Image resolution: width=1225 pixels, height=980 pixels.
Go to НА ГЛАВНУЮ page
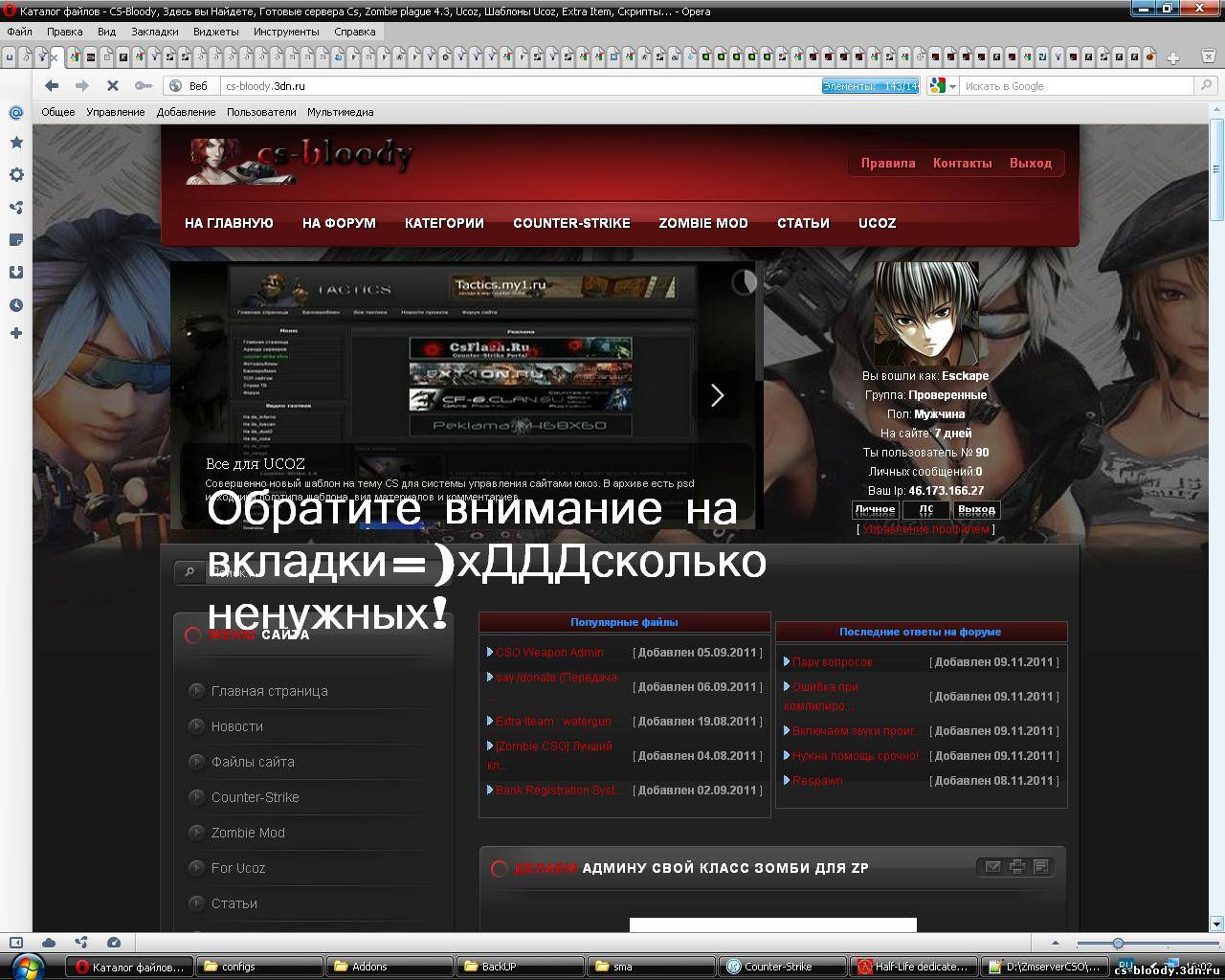229,223
